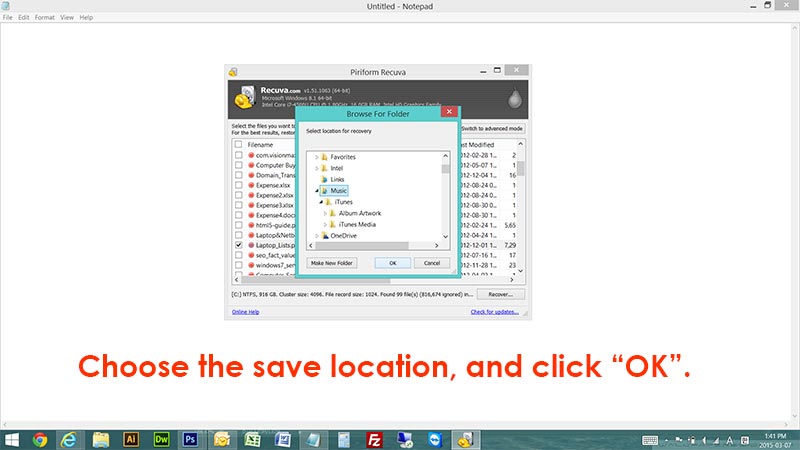The height and width of the screenshot is (450, 800).
Task: Launch Google Chrome from the taskbar
Action: (40, 440)
